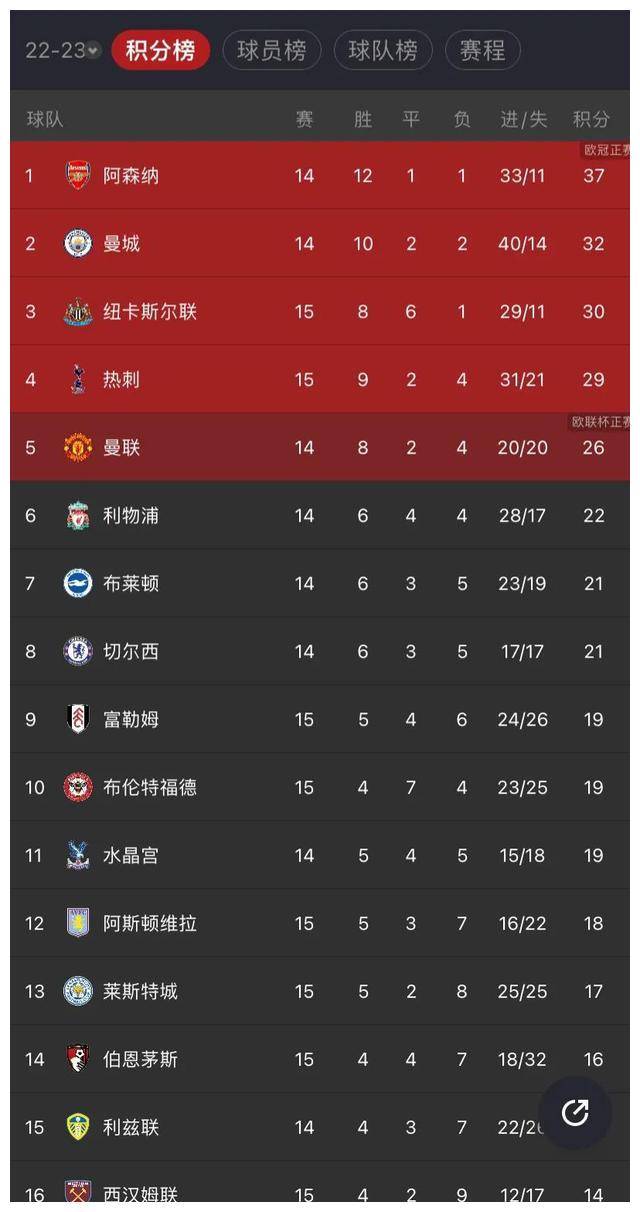Open the 22-23 season dropdown
Image resolution: width=640 pixels, height=1212 pixels.
62,50
